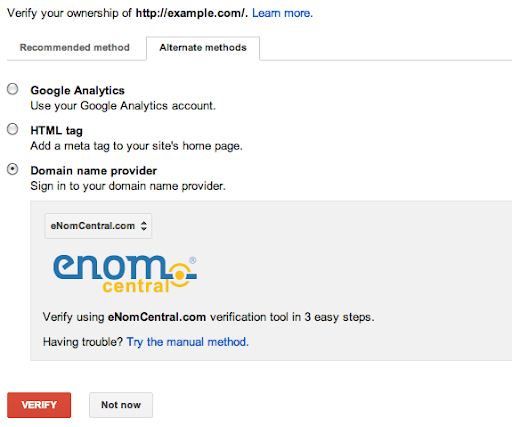Image resolution: width=512 pixels, height=427 pixels.
Task: Select the Google Analytics radio button
Action: pyautogui.click(x=13, y=89)
